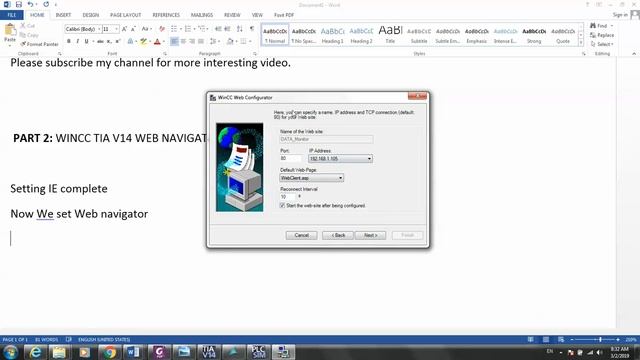Save the document from quick access
This screenshot has height=360, width=640.
click(19, 4)
